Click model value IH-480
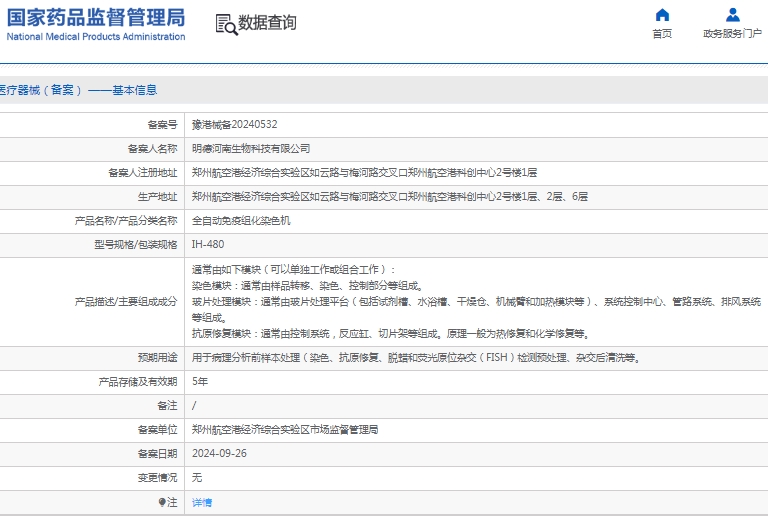Screen dimensions: 768x516 click(208, 244)
